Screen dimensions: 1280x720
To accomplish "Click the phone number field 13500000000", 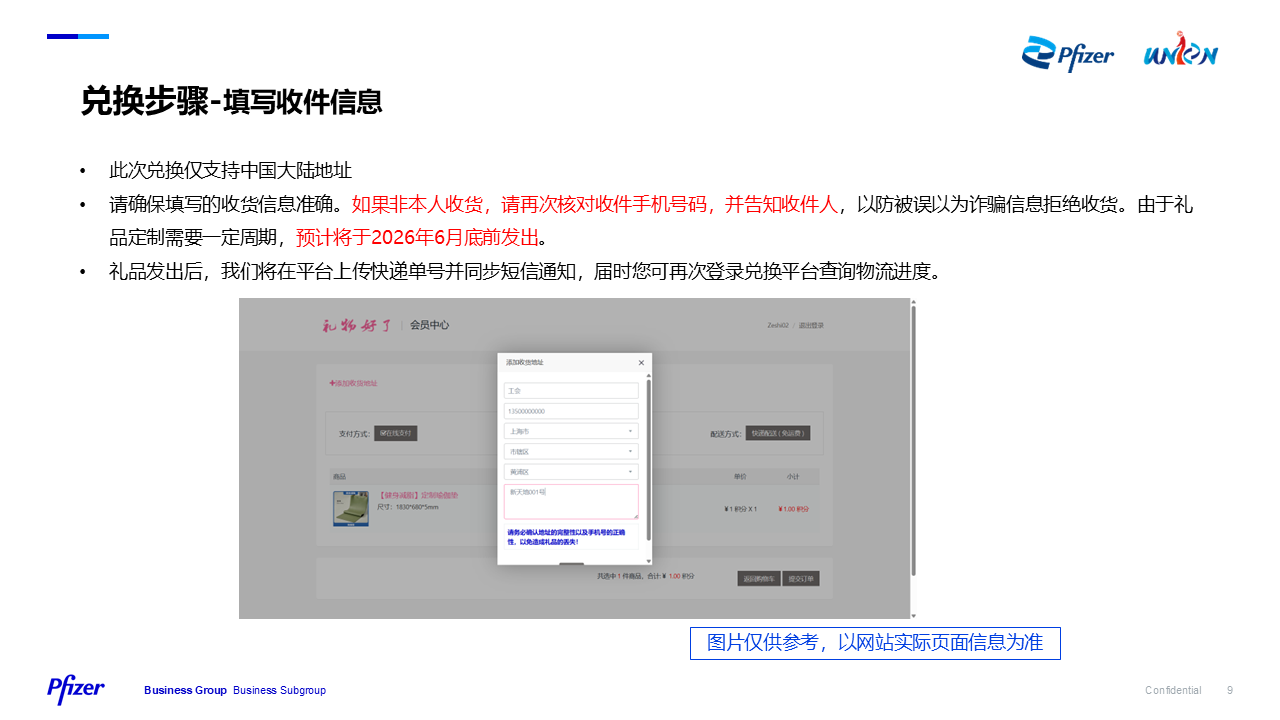I will click(571, 411).
